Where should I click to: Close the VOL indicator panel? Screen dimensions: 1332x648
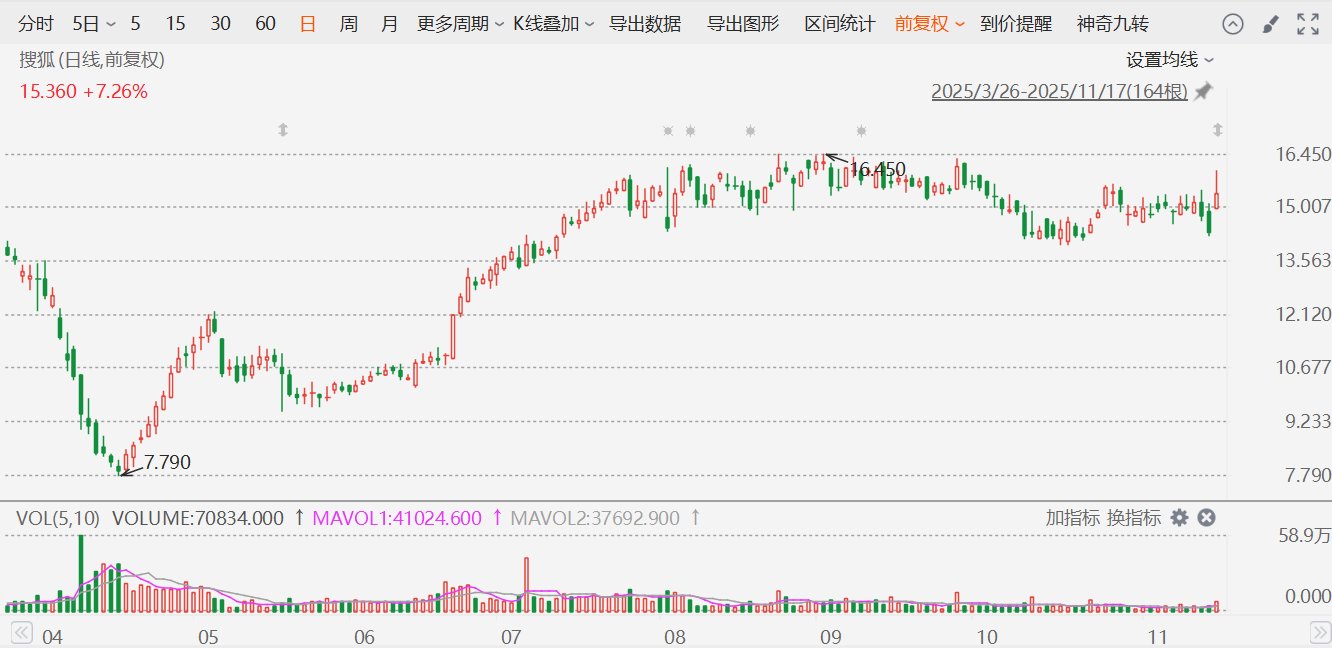pos(1206,517)
